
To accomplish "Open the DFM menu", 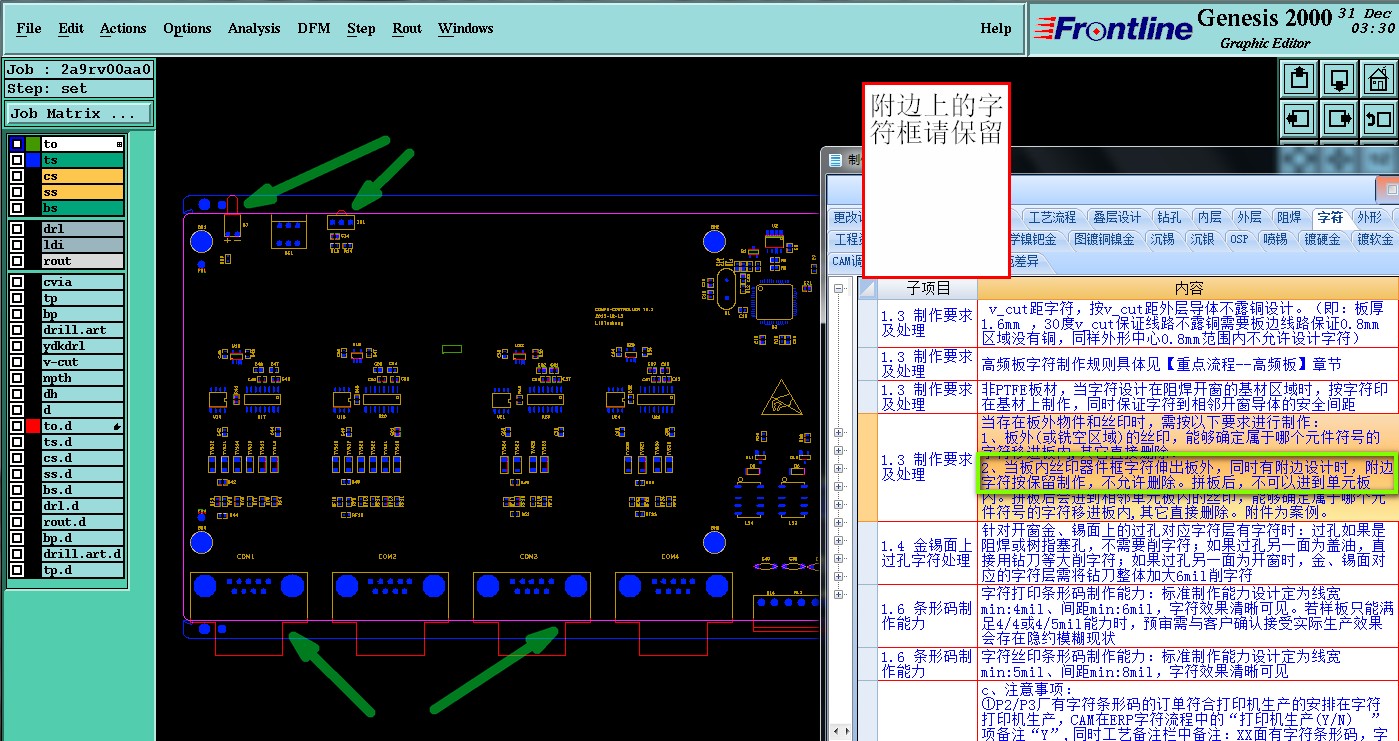I will tap(314, 28).
